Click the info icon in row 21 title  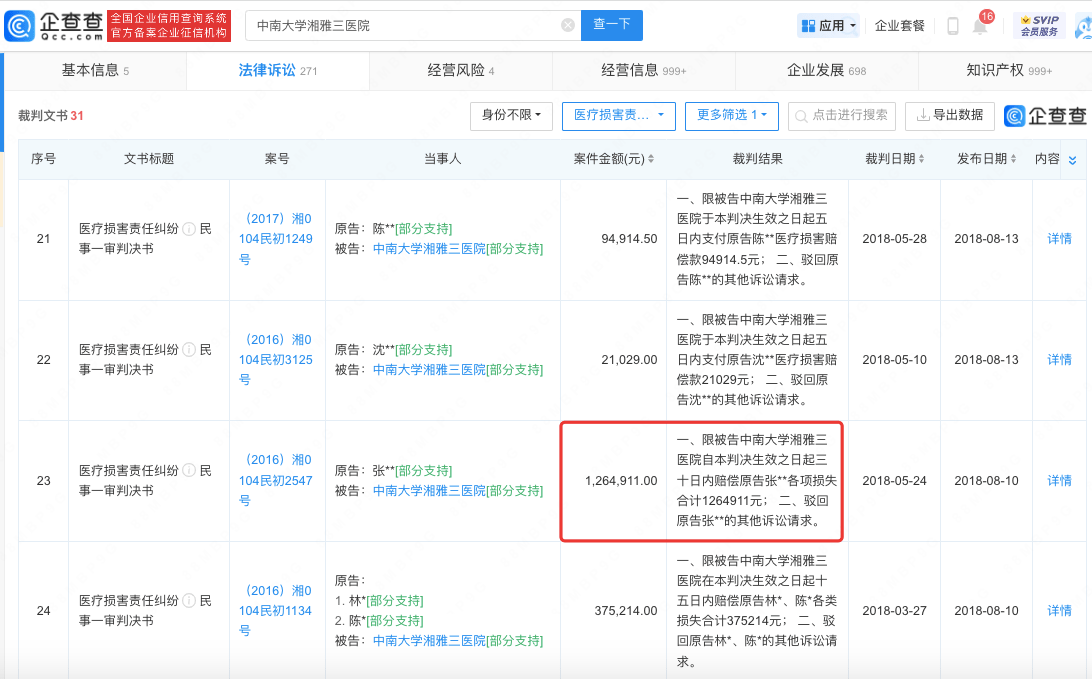tap(189, 229)
